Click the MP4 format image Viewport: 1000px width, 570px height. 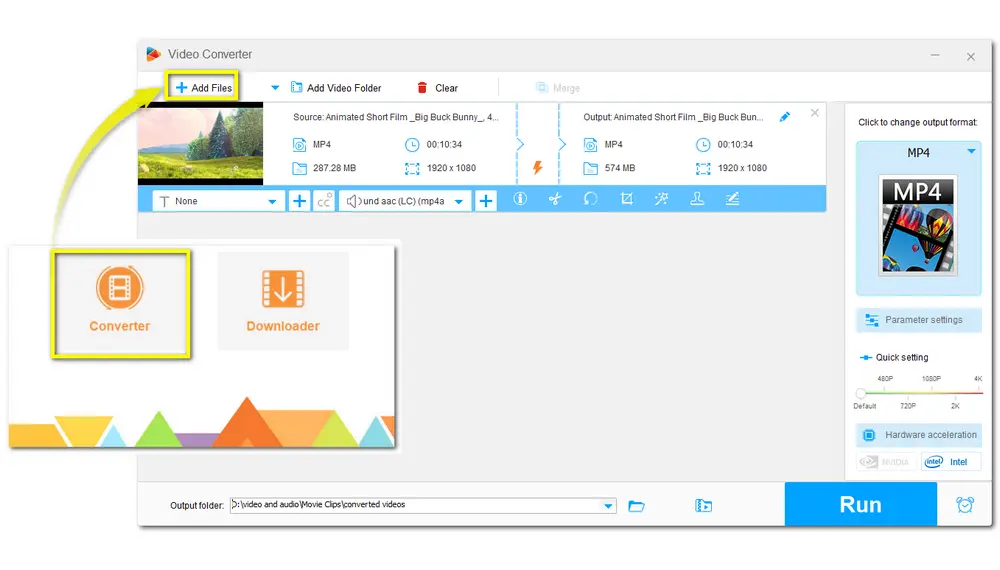918,225
